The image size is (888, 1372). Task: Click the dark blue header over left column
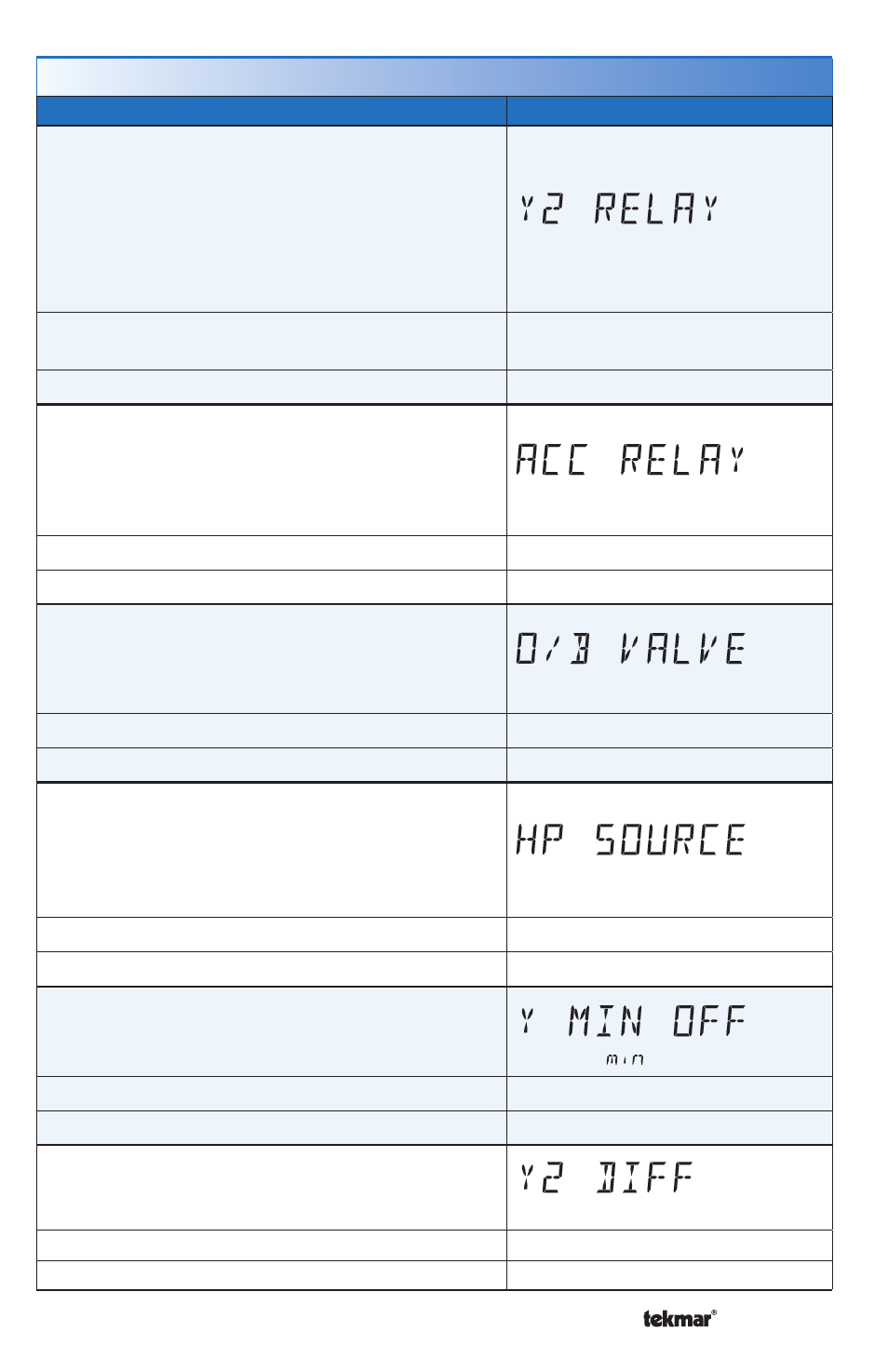[x=272, y=111]
